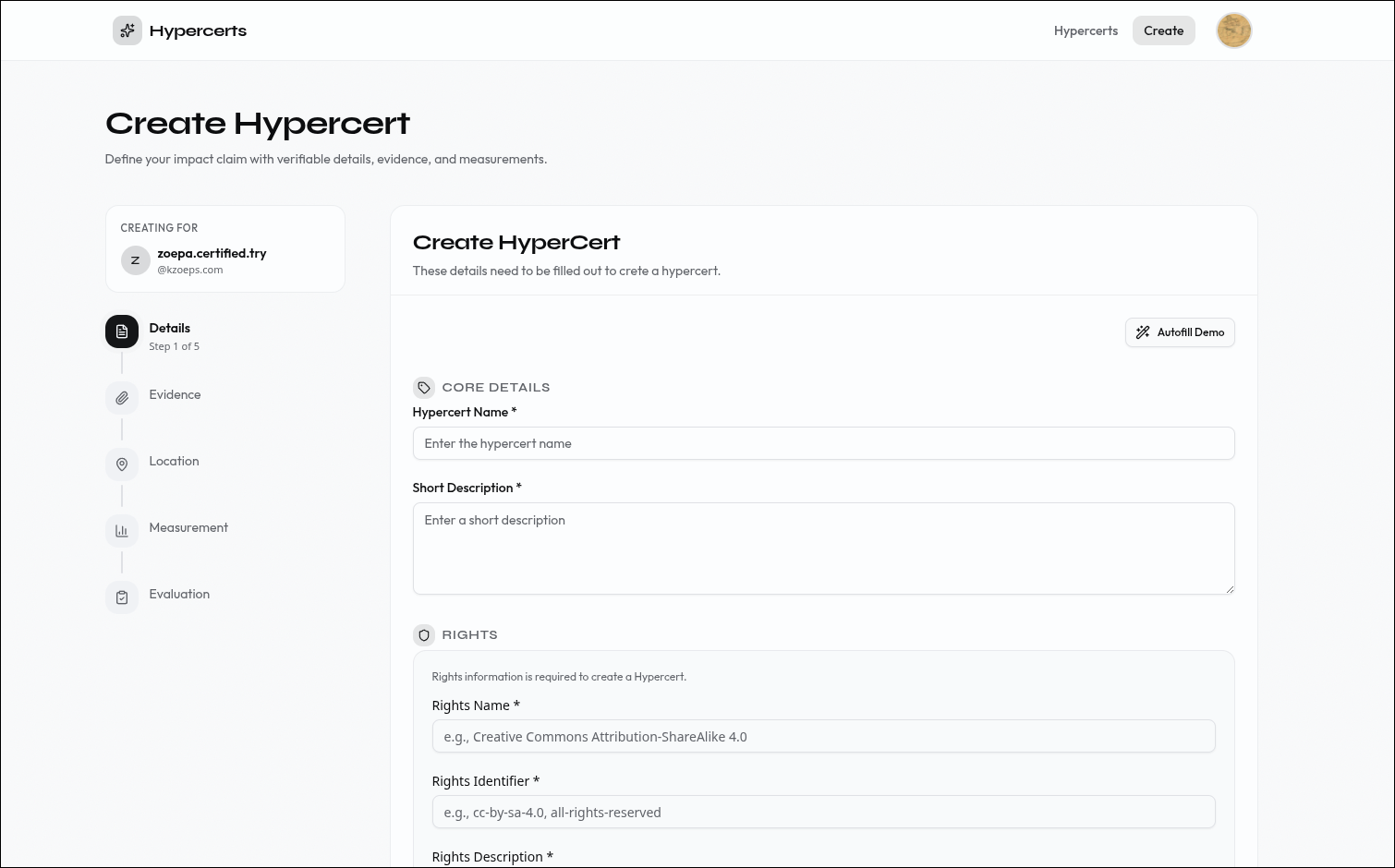Open the Create nav tab
The width and height of the screenshot is (1395, 868).
tap(1163, 30)
